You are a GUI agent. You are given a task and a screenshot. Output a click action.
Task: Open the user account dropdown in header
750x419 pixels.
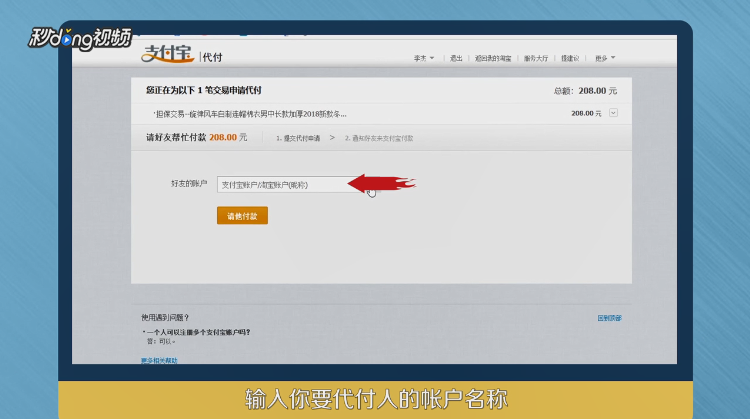[424, 58]
